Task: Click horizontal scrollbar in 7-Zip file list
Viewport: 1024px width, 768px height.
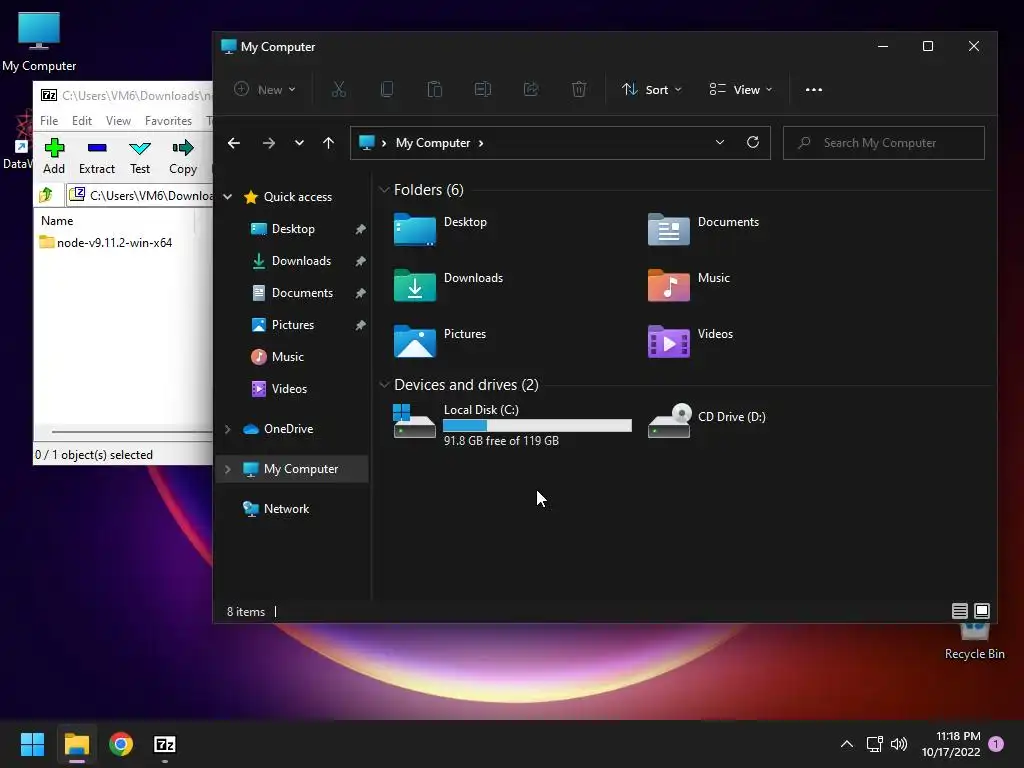Action: coord(131,432)
